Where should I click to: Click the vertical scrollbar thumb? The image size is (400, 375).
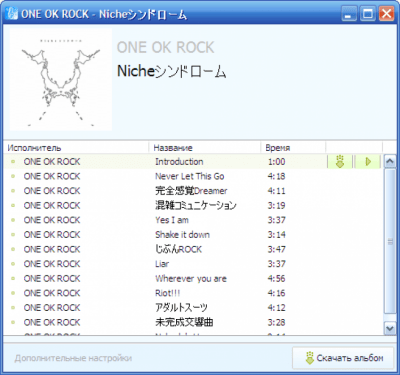(390, 242)
